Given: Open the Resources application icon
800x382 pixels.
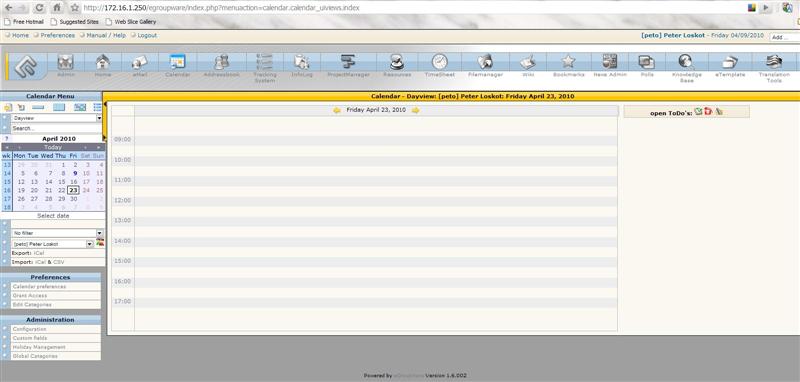Looking at the screenshot, I should click(397, 62).
